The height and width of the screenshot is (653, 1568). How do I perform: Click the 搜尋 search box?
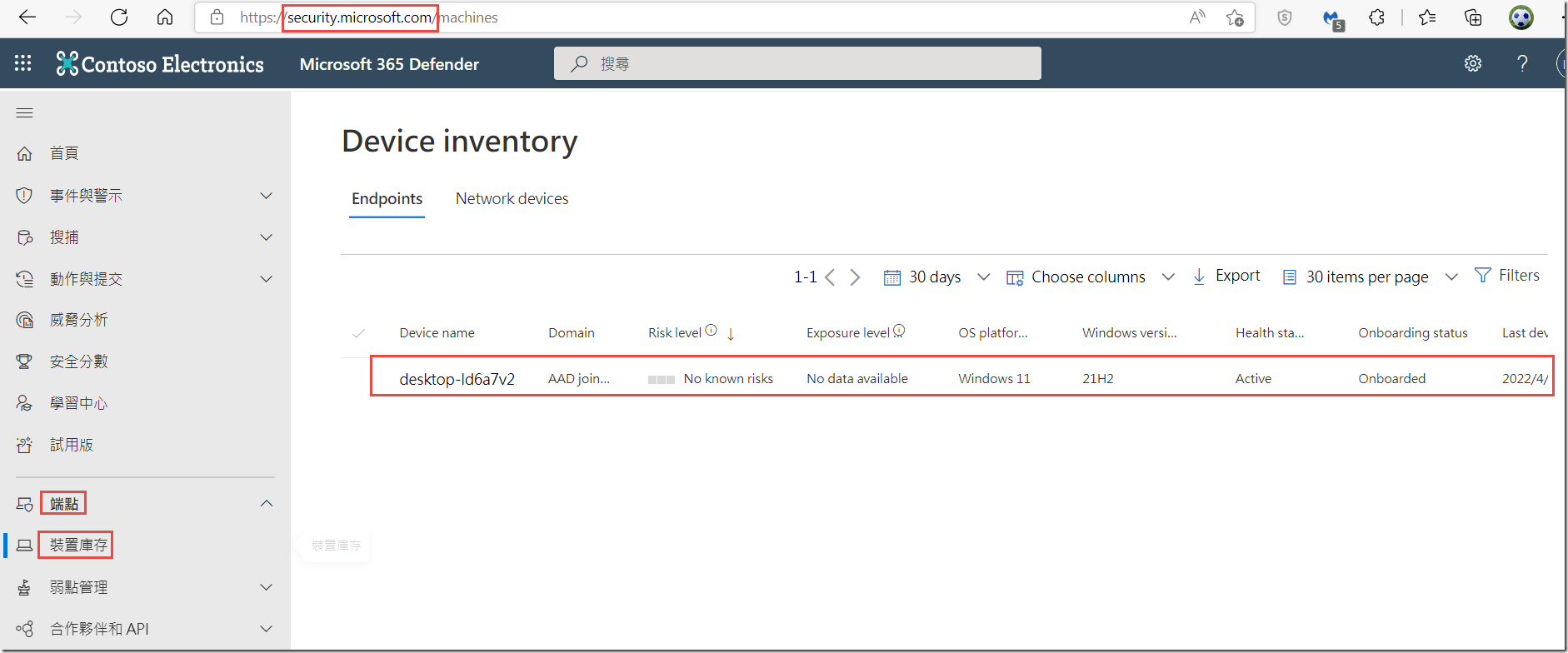click(797, 63)
